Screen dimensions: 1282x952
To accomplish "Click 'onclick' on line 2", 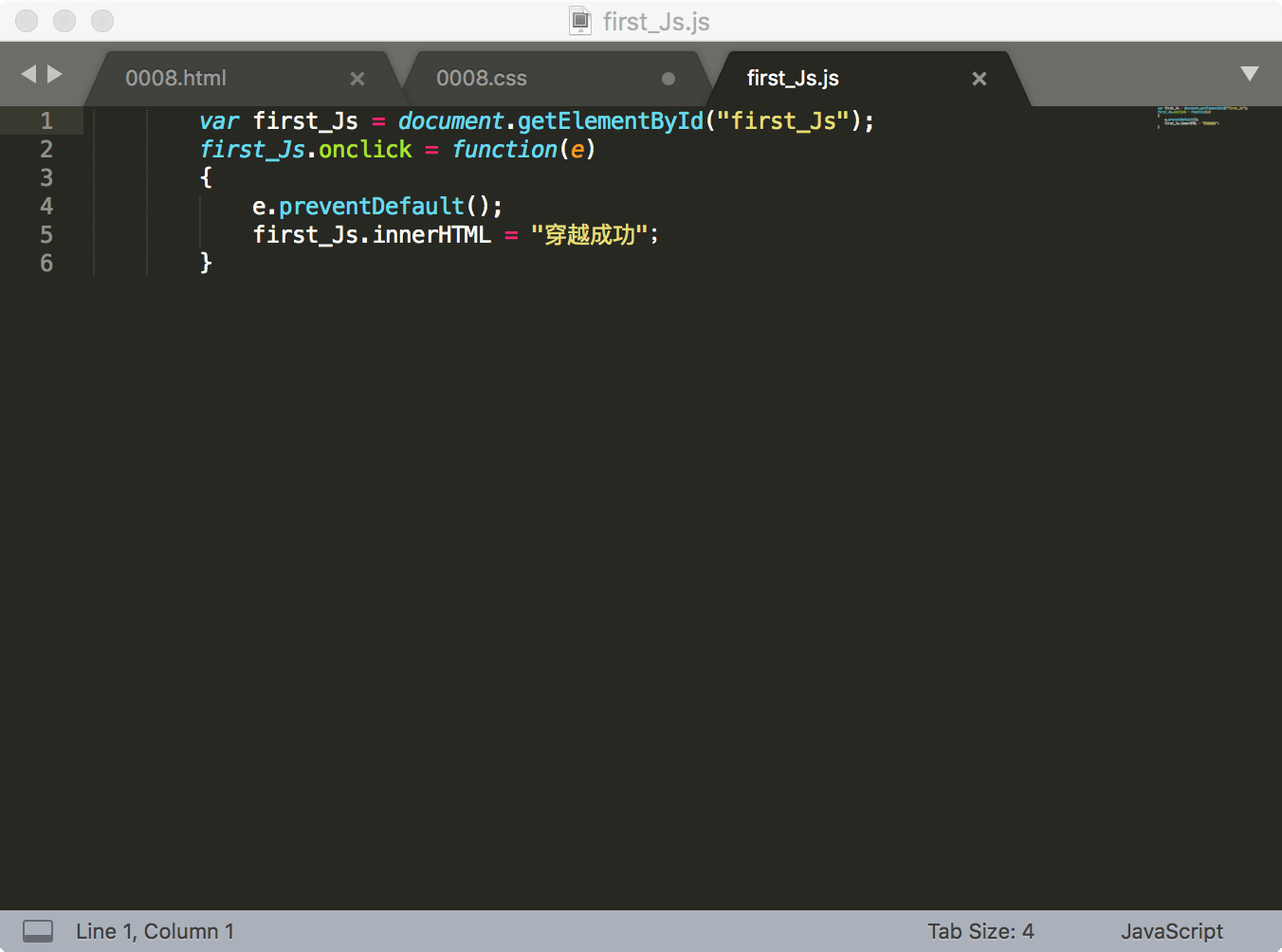I will [365, 150].
